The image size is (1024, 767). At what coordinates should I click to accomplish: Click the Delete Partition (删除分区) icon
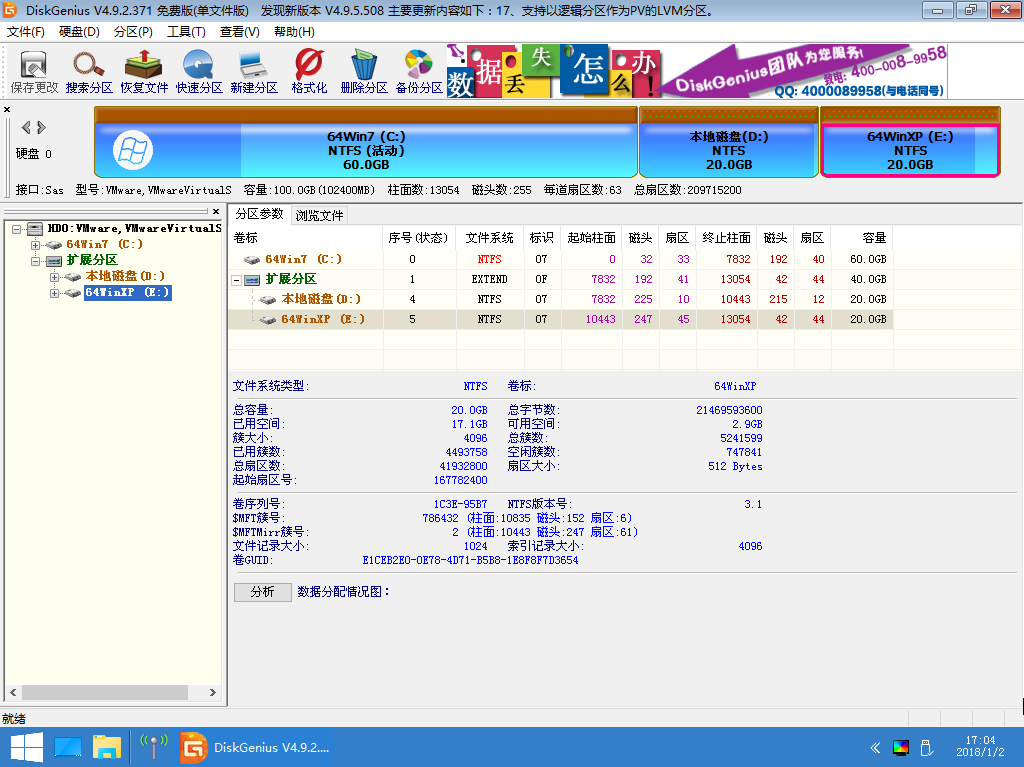[364, 71]
